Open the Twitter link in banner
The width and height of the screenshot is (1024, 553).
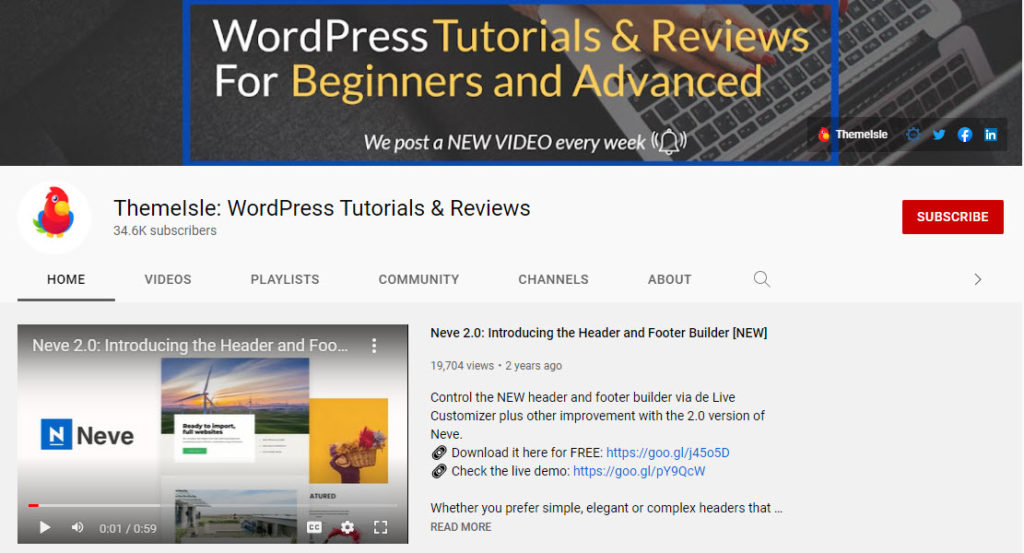point(938,134)
